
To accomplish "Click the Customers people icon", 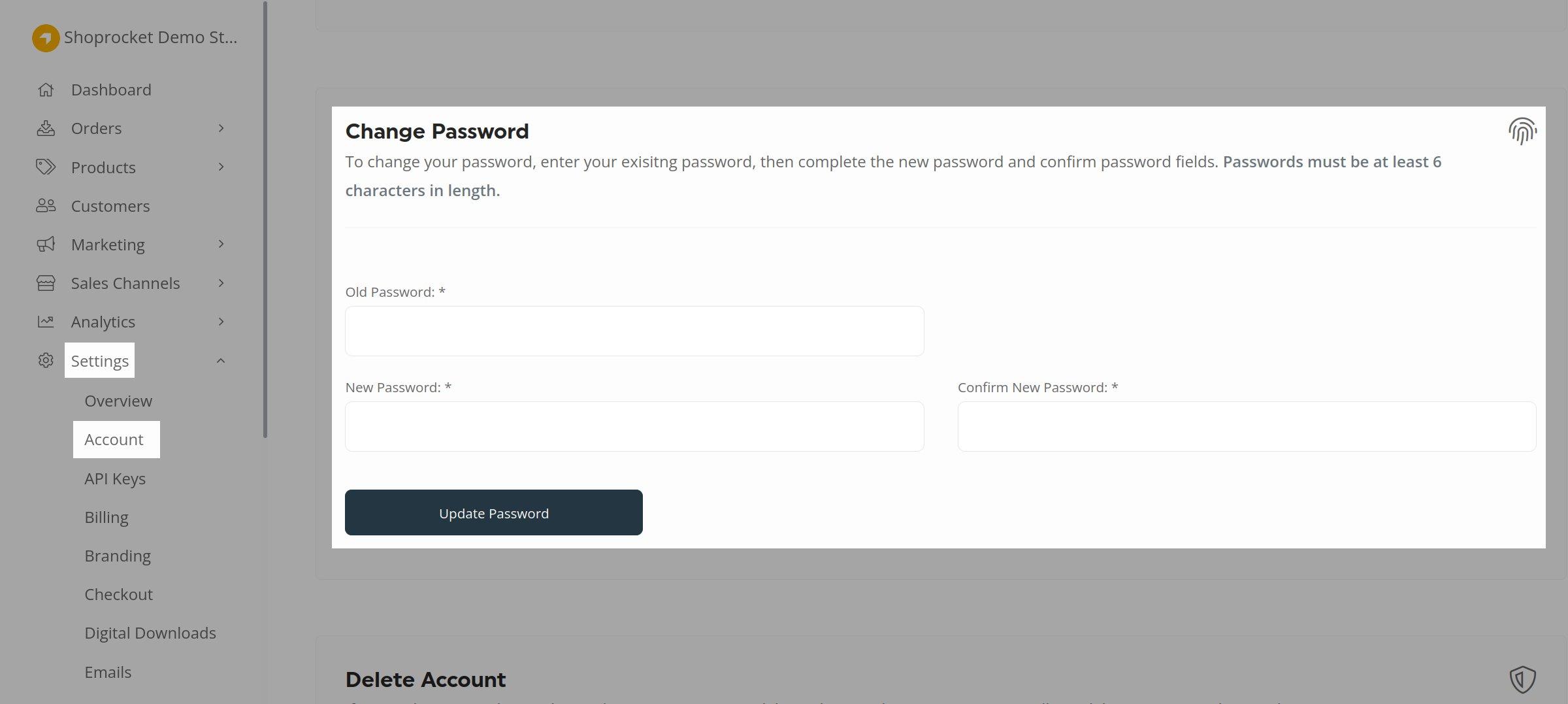I will [x=46, y=206].
